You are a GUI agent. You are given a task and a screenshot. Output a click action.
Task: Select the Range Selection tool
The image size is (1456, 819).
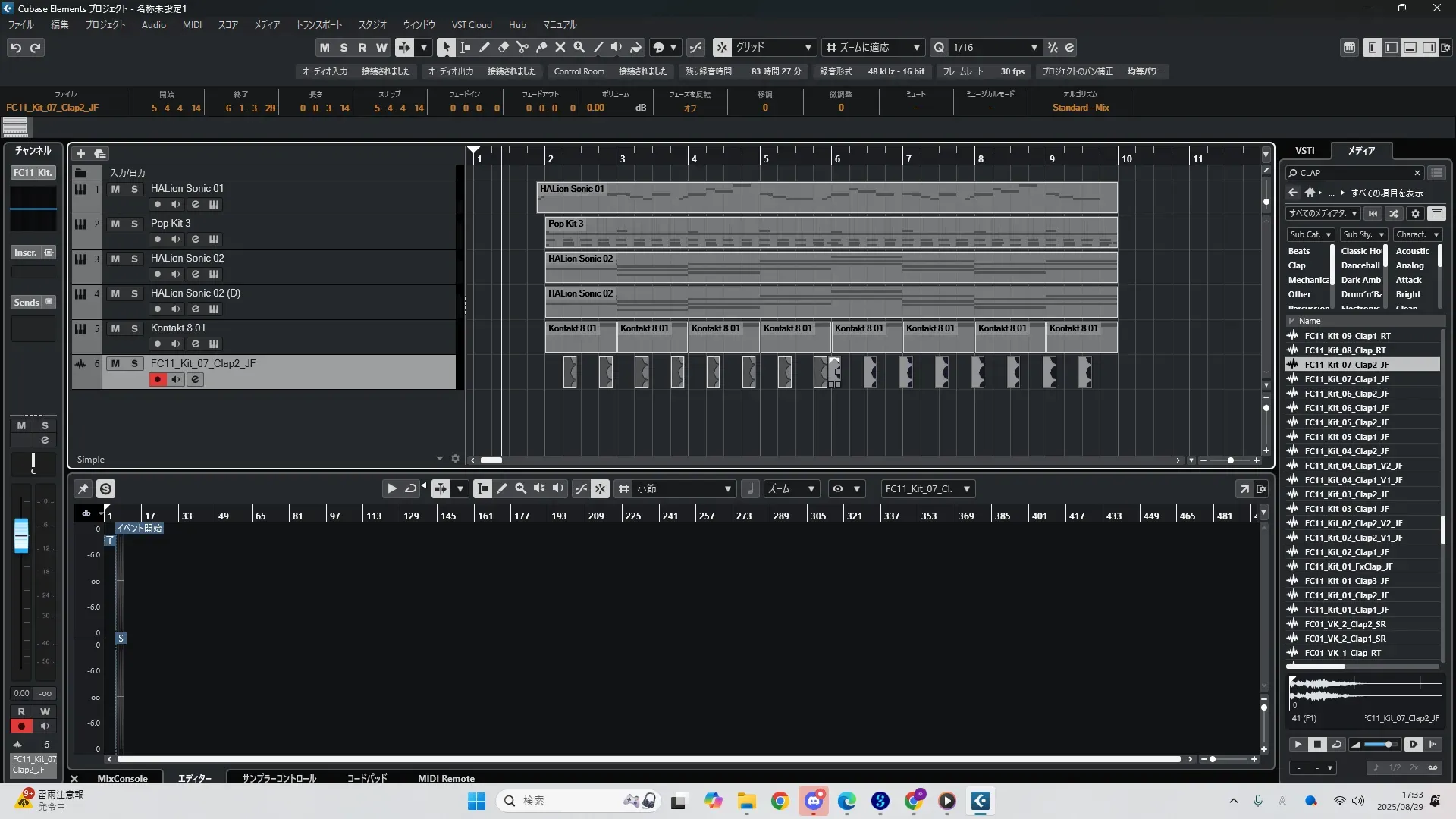click(466, 47)
